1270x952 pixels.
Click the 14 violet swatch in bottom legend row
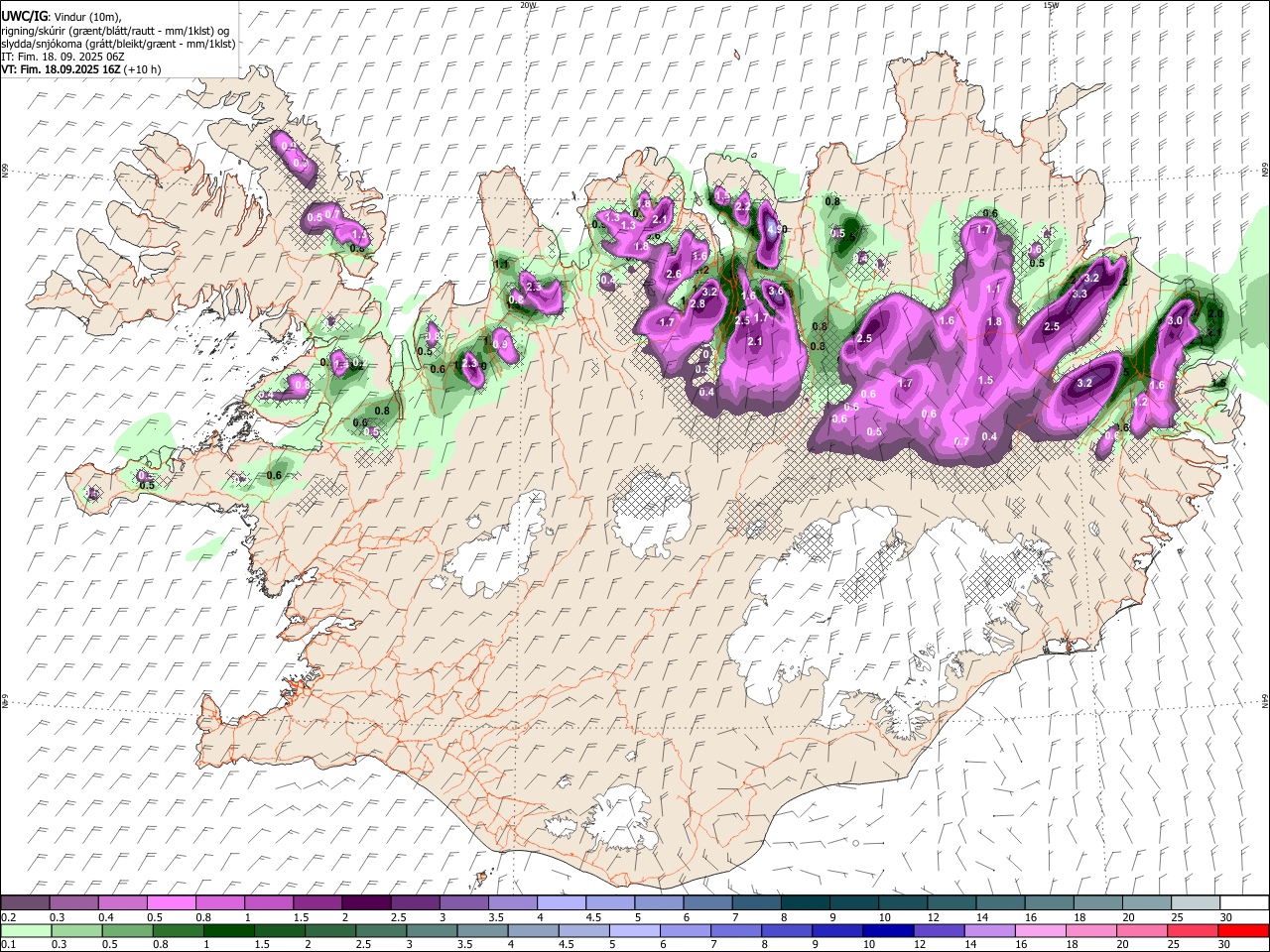989,930
